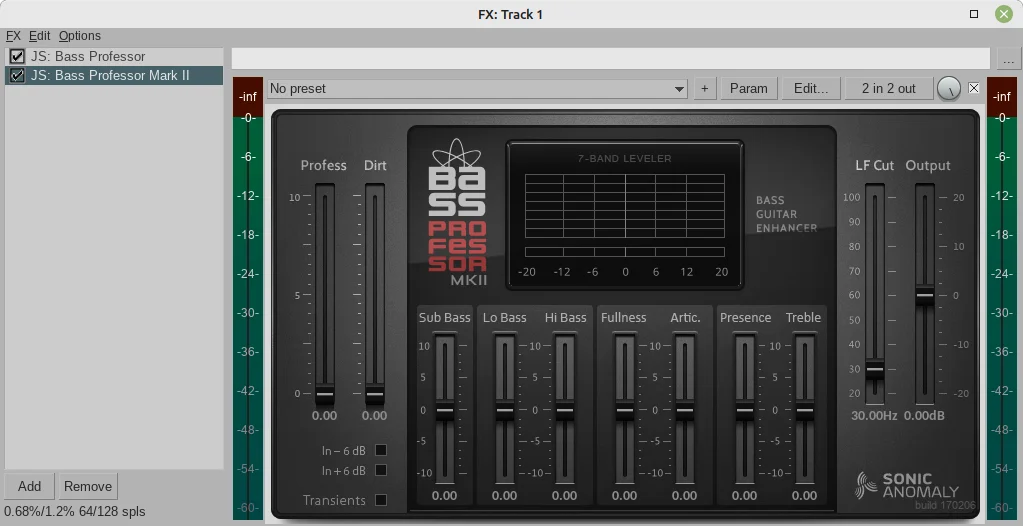Screen dimensions: 1023x526
Task: Click the Edit... button
Action: [x=811, y=89]
